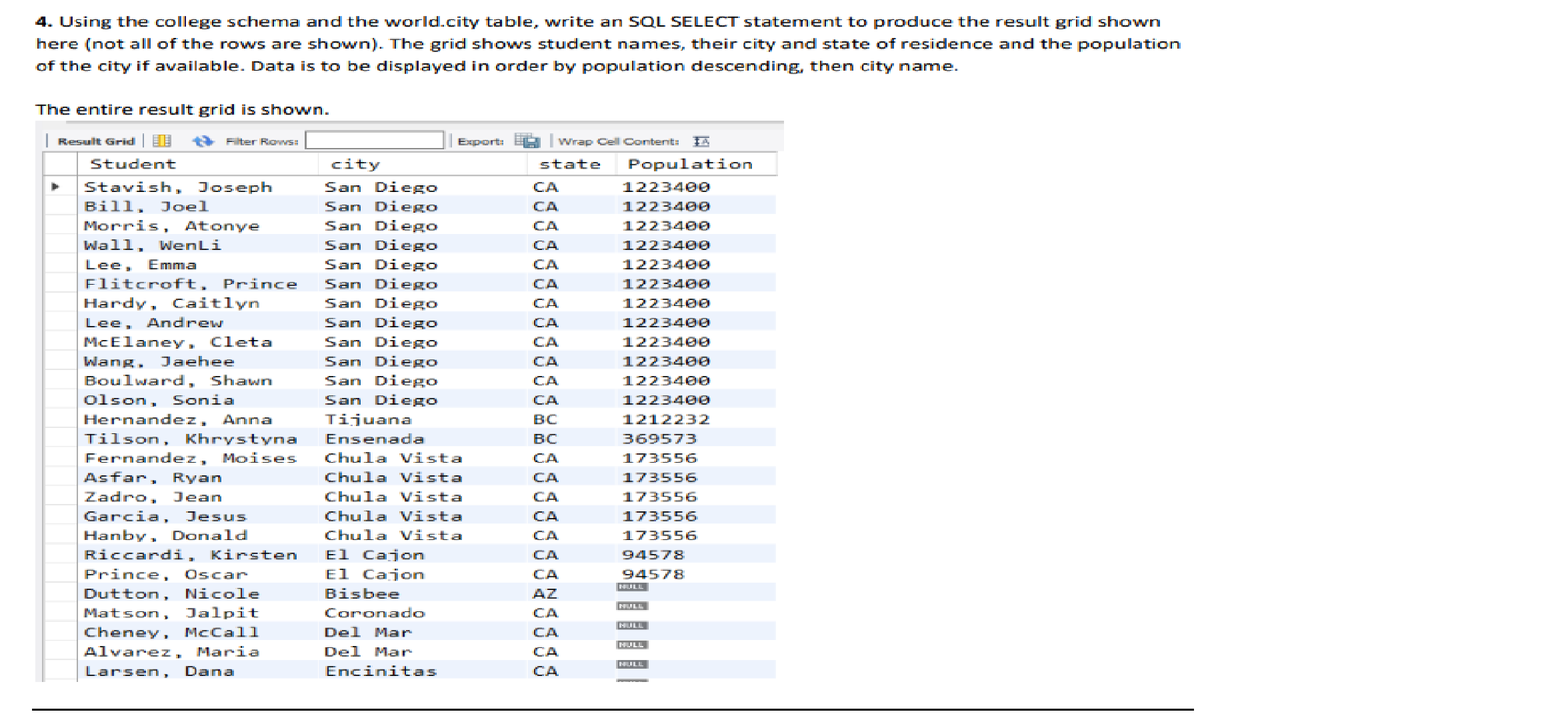Screen dimensions: 1568x720
Task: Click the Export recordset icon
Action: [x=527, y=140]
